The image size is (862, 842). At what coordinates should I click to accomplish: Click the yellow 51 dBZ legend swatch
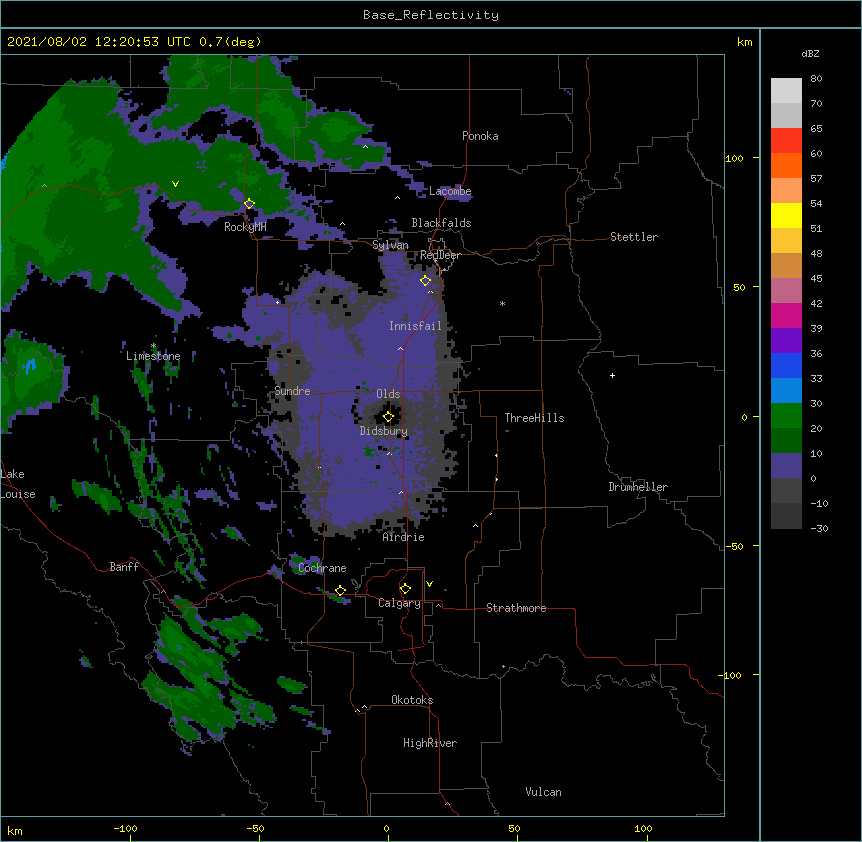tap(786, 215)
